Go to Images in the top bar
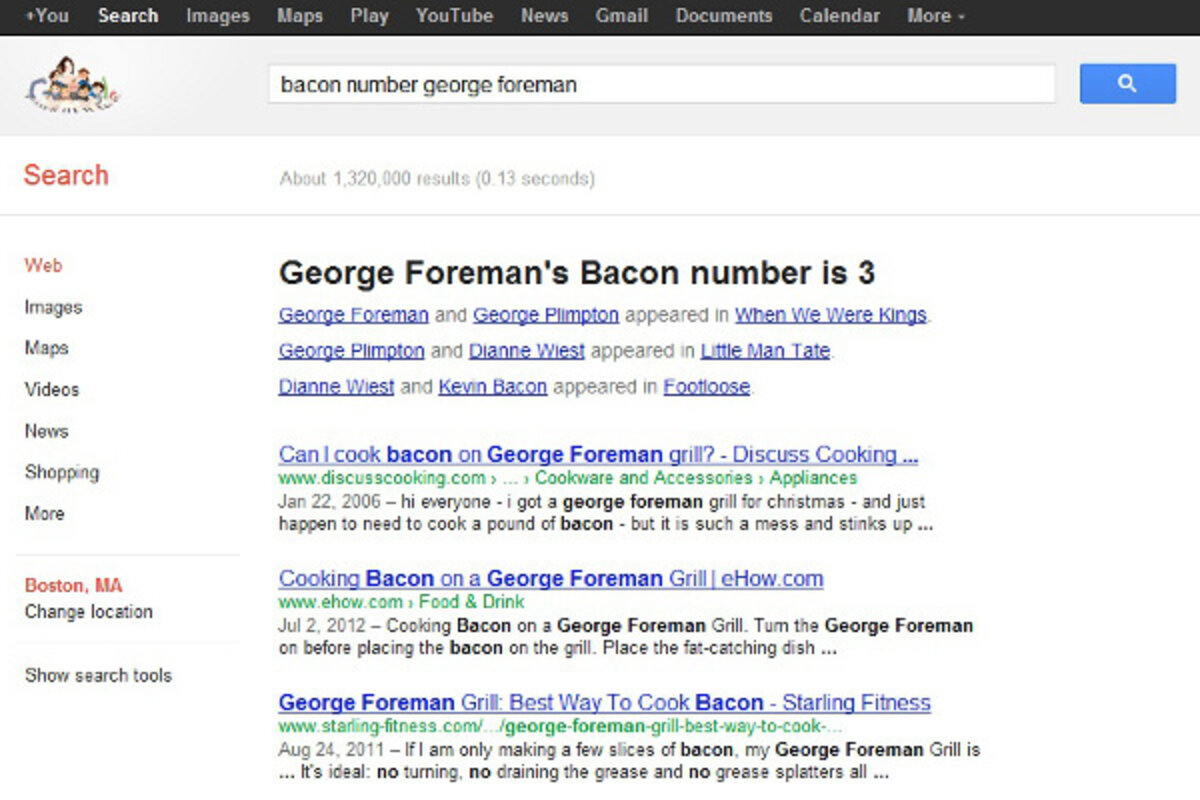The width and height of the screenshot is (1200, 800). (x=217, y=16)
